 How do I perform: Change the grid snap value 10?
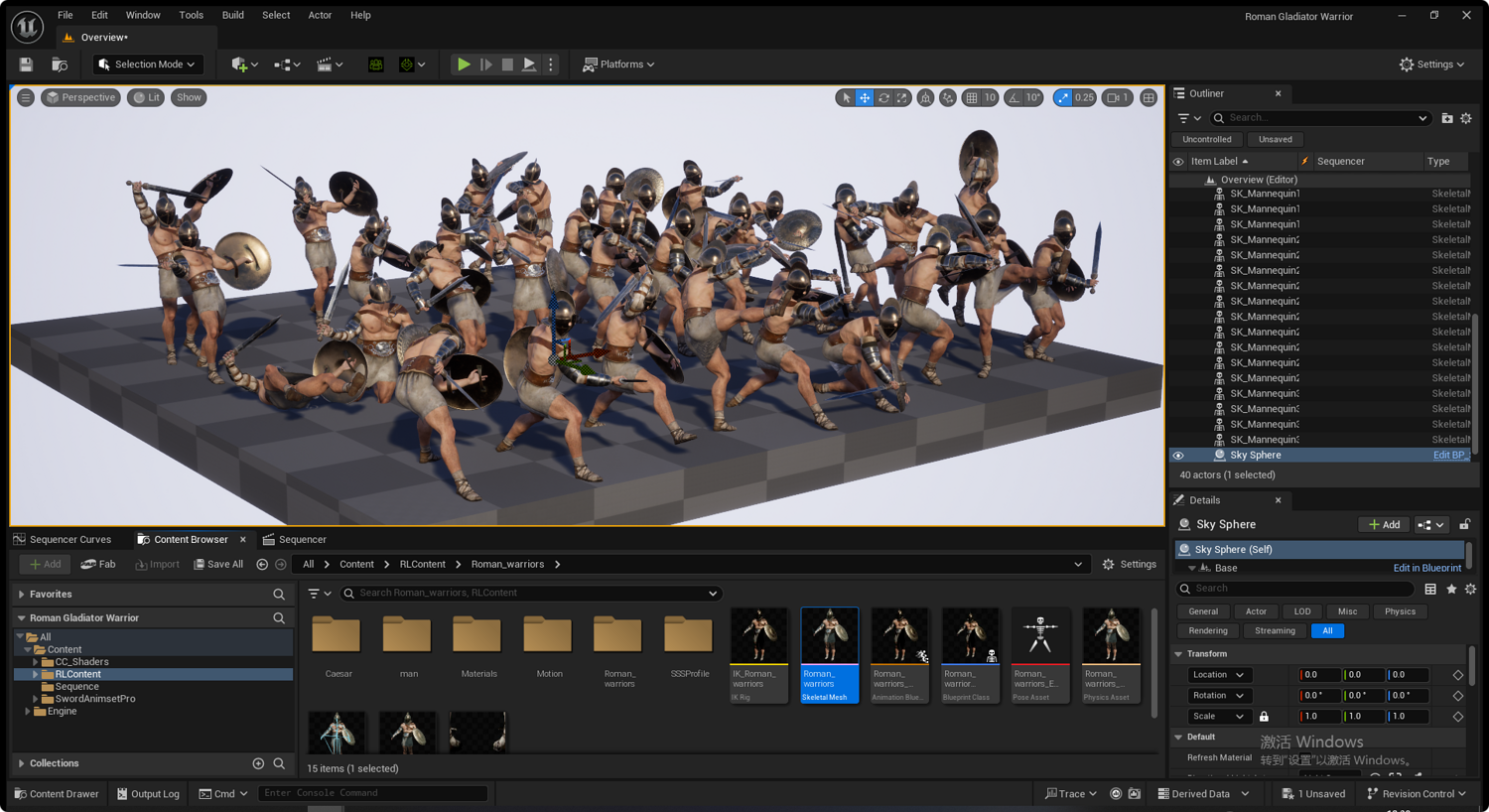coord(990,97)
